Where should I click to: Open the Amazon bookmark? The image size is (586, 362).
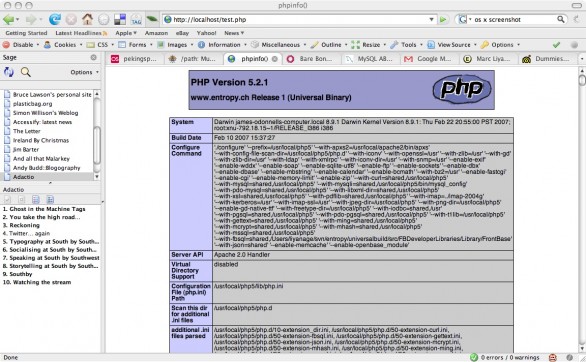click(x=156, y=33)
